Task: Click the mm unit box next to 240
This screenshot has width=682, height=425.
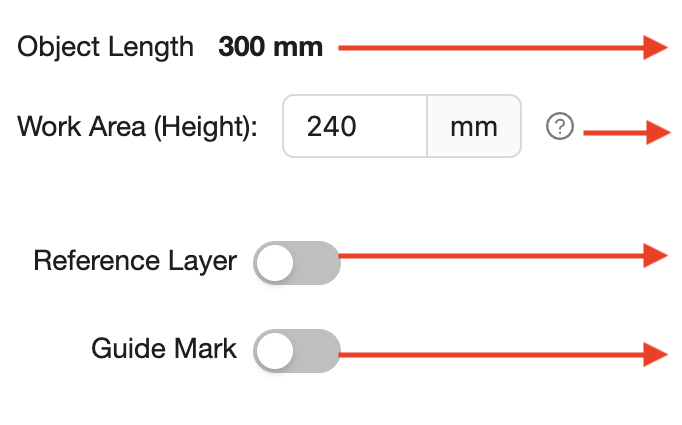Action: coord(474,126)
